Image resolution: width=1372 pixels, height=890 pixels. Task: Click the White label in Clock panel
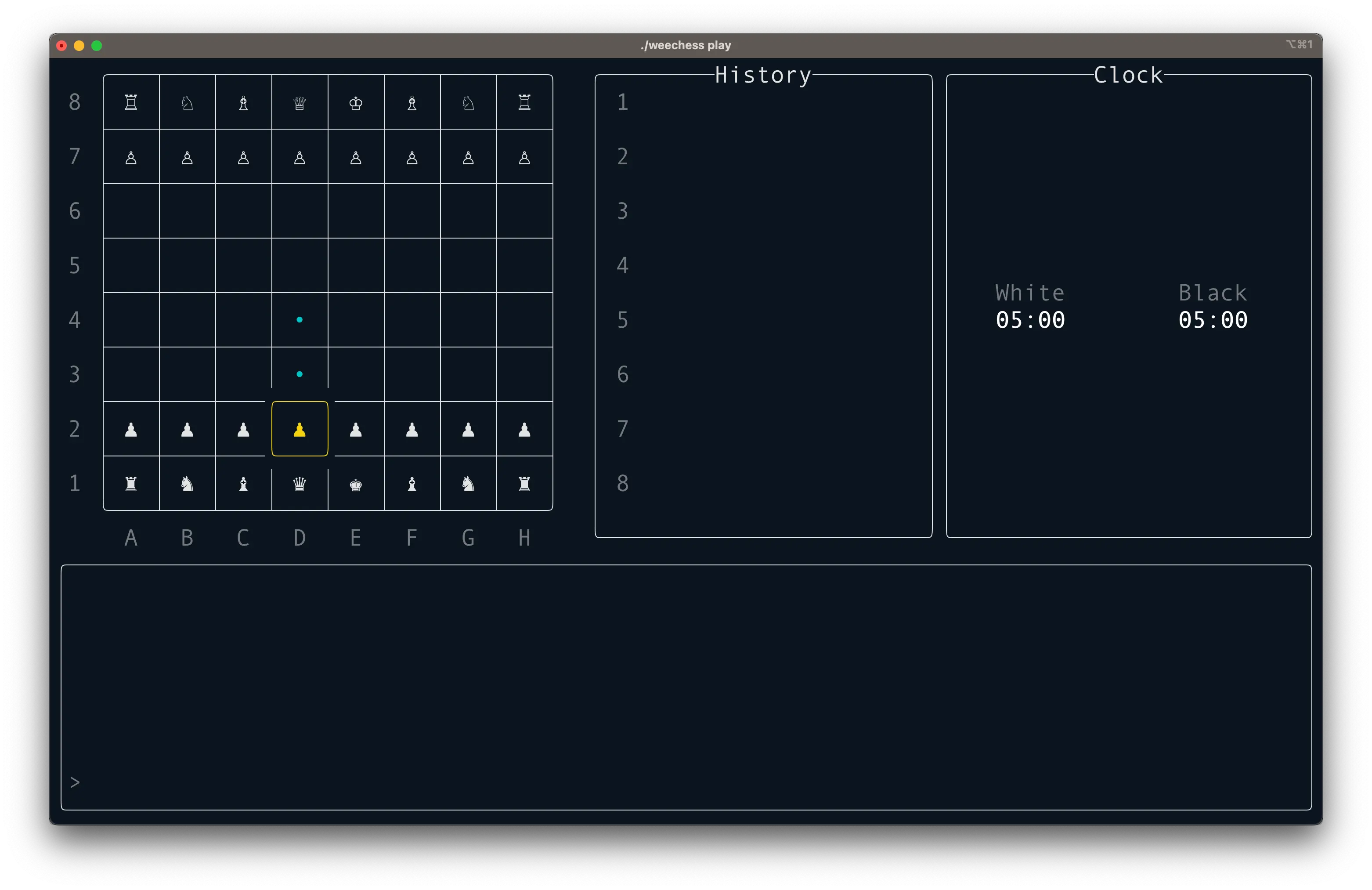[x=1030, y=293]
